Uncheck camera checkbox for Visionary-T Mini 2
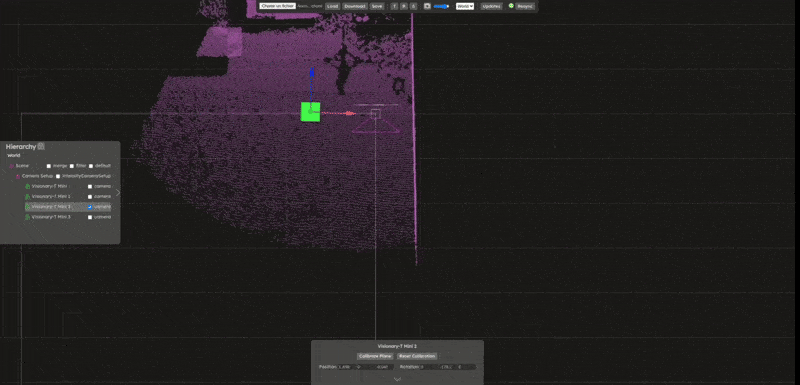This screenshot has height=385, width=800. (x=90, y=207)
